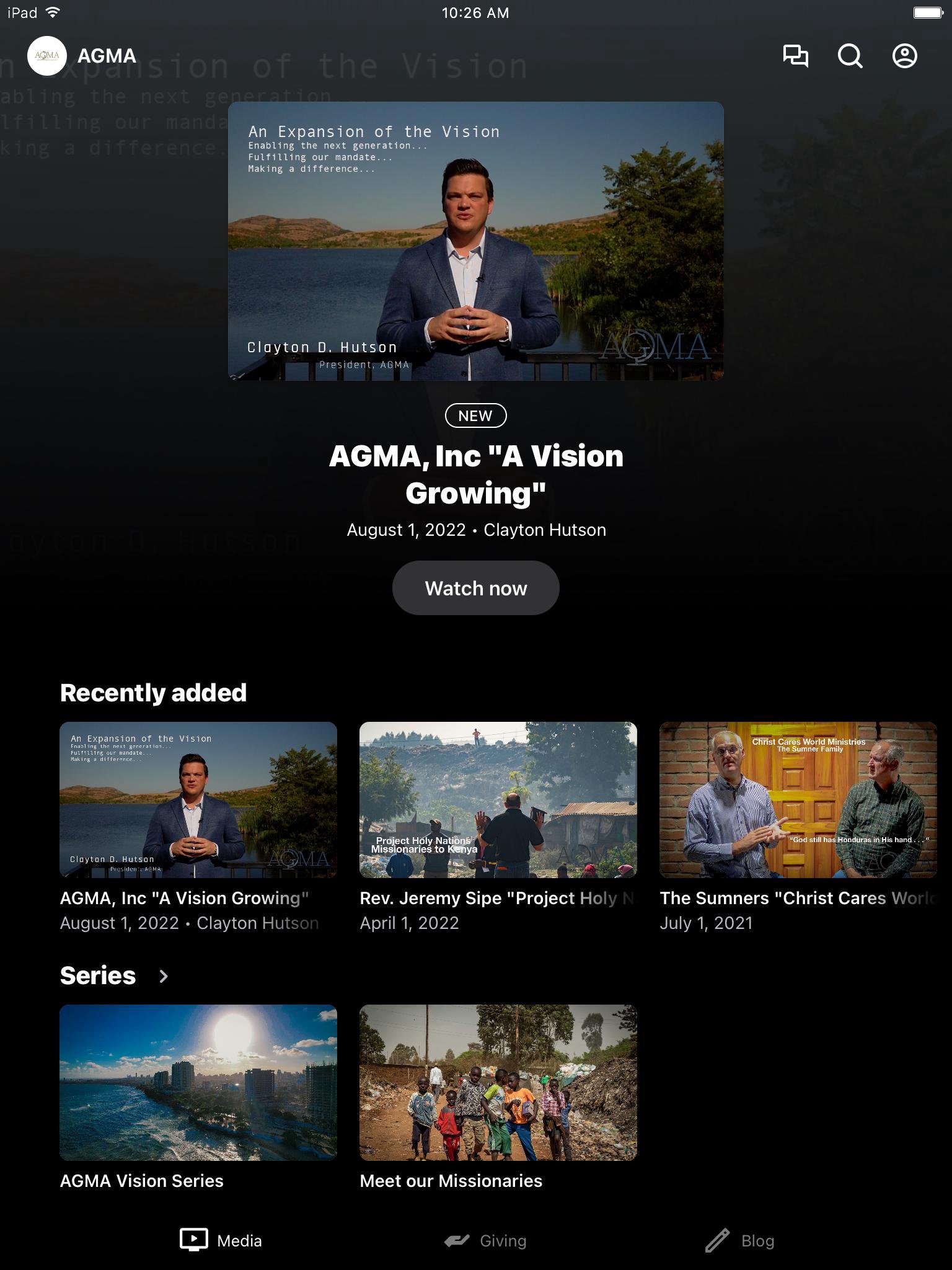
Task: Open the AGMA Vision Series thumbnail
Action: click(x=198, y=1082)
